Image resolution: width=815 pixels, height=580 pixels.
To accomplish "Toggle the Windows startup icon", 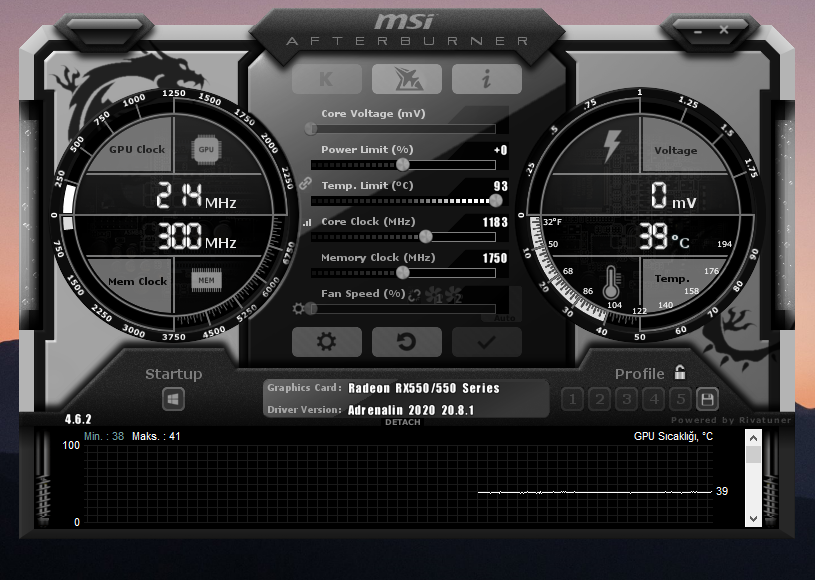I will coord(173,399).
